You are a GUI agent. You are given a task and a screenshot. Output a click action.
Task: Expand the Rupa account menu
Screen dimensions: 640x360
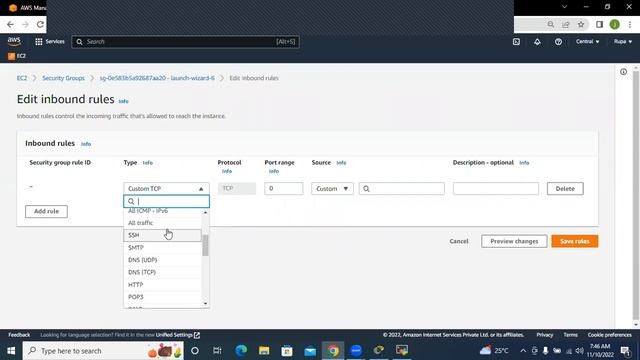click(623, 42)
